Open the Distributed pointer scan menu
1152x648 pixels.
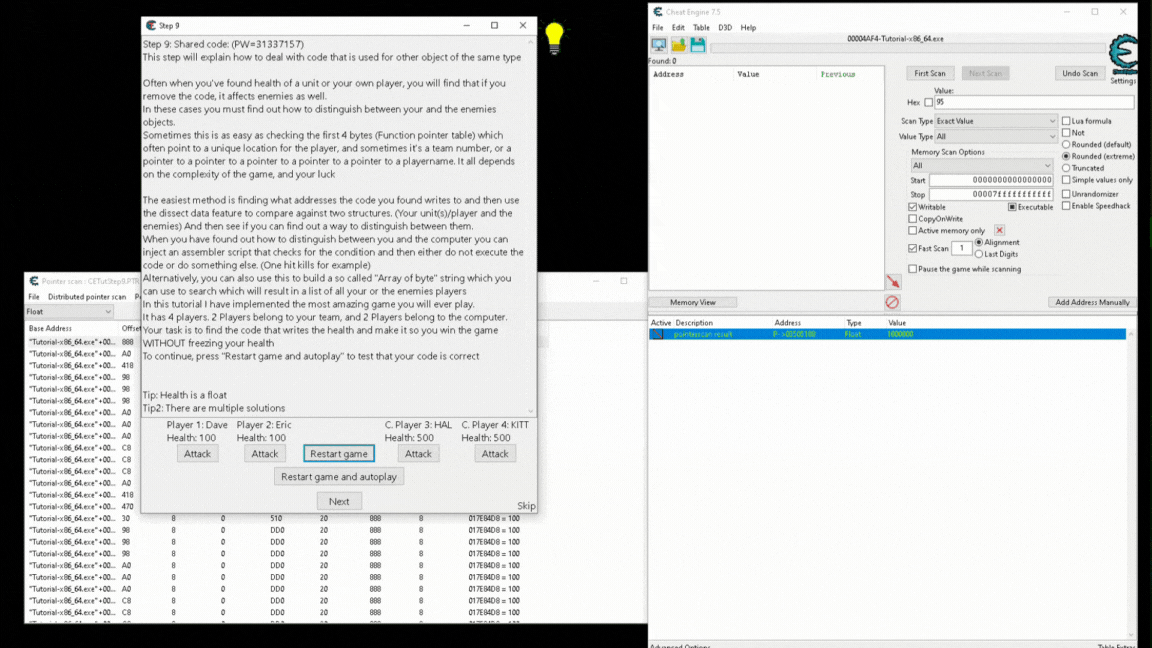(87, 296)
